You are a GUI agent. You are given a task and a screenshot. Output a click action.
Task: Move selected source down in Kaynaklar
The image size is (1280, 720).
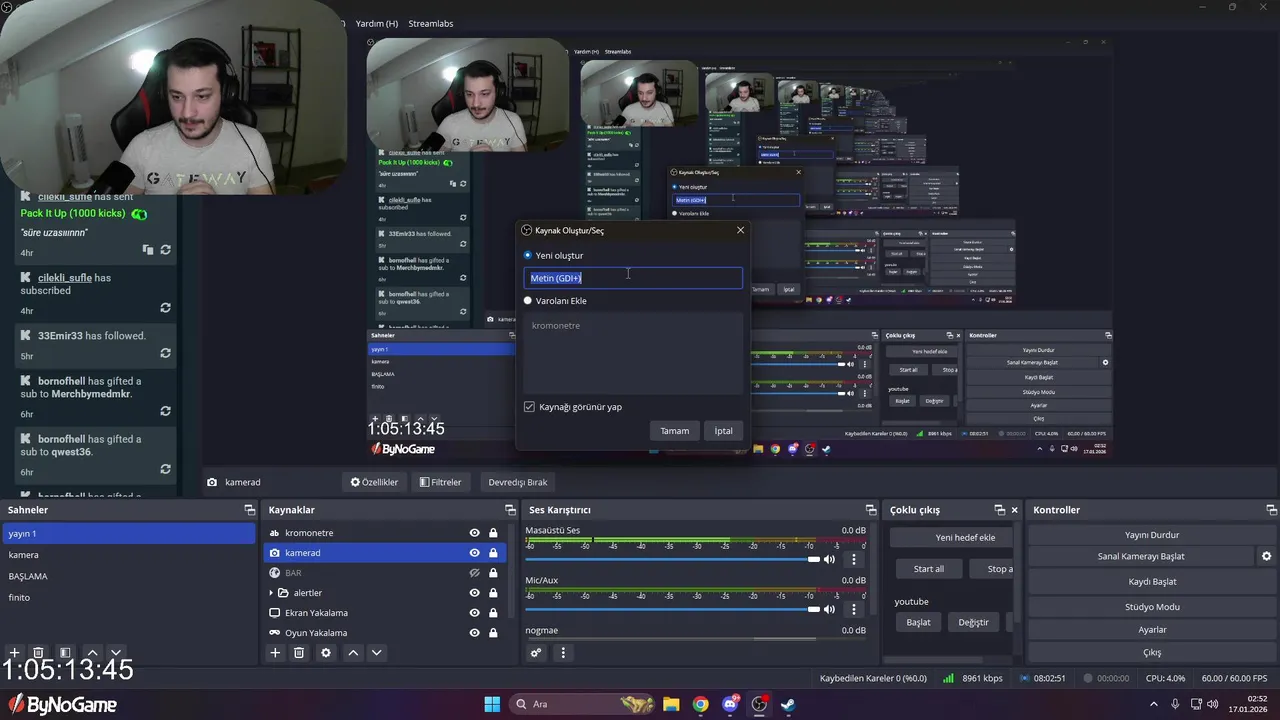tap(376, 653)
